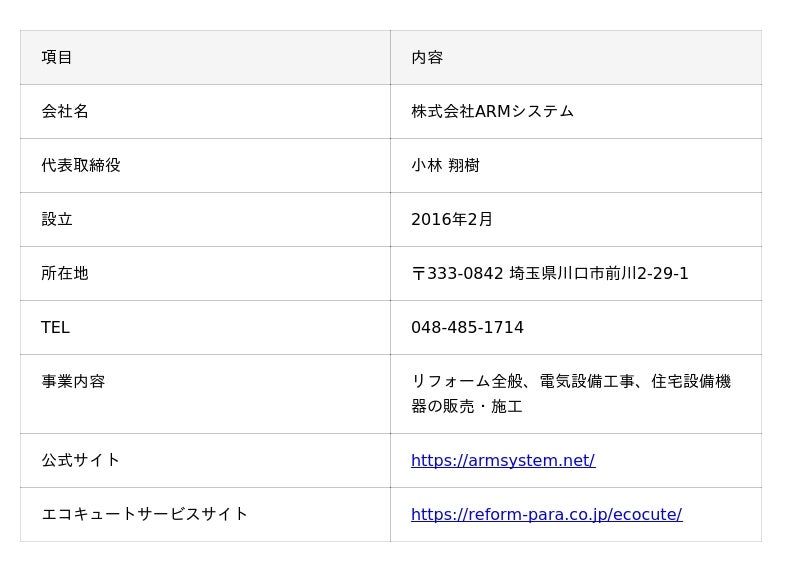Click the founding date "2016年2月"
This screenshot has height=572, width=800.
pos(452,219)
